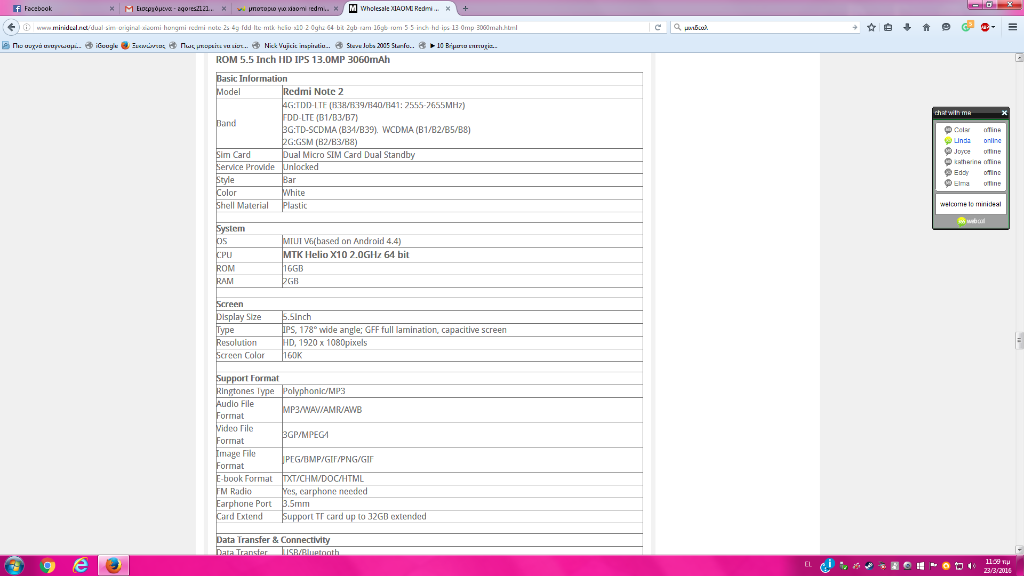Open the bookmarks list toolbar icon
The height and width of the screenshot is (576, 1024).
[888, 27]
